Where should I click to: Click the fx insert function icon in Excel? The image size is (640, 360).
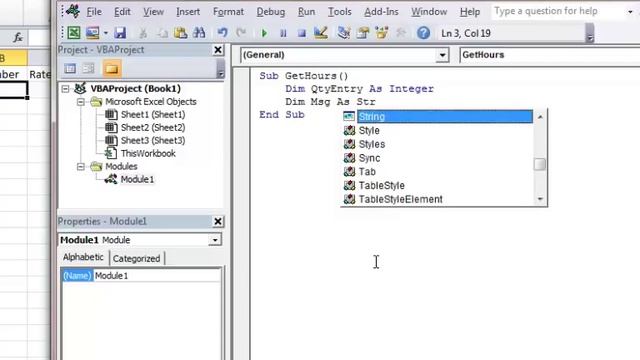click(18, 38)
